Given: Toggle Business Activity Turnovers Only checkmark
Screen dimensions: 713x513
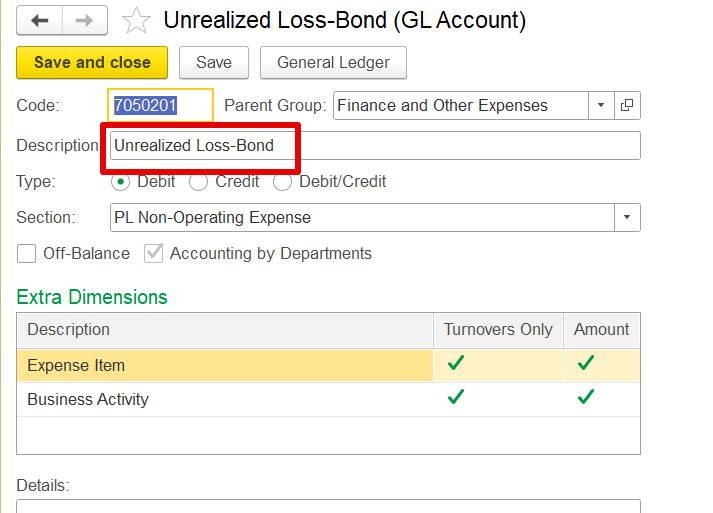Looking at the screenshot, I should (x=456, y=397).
